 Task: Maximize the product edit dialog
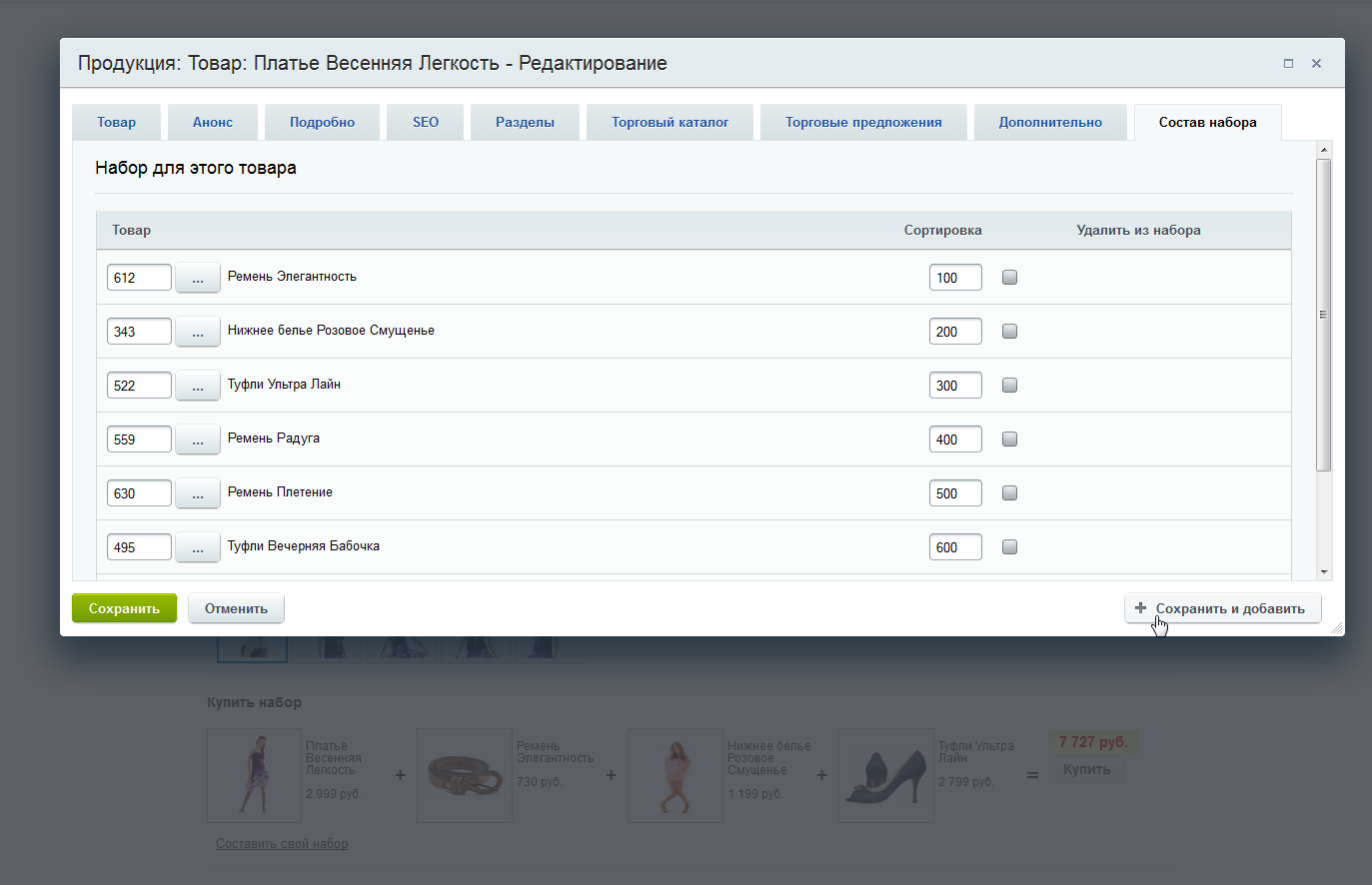click(1288, 63)
